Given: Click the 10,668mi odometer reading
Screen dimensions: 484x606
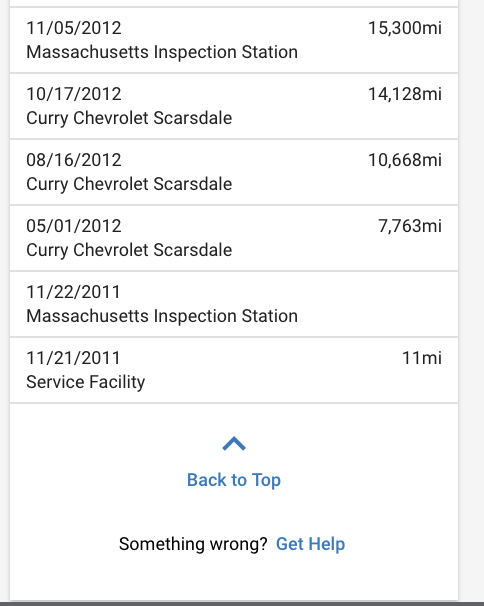Looking at the screenshot, I should pos(405,160).
